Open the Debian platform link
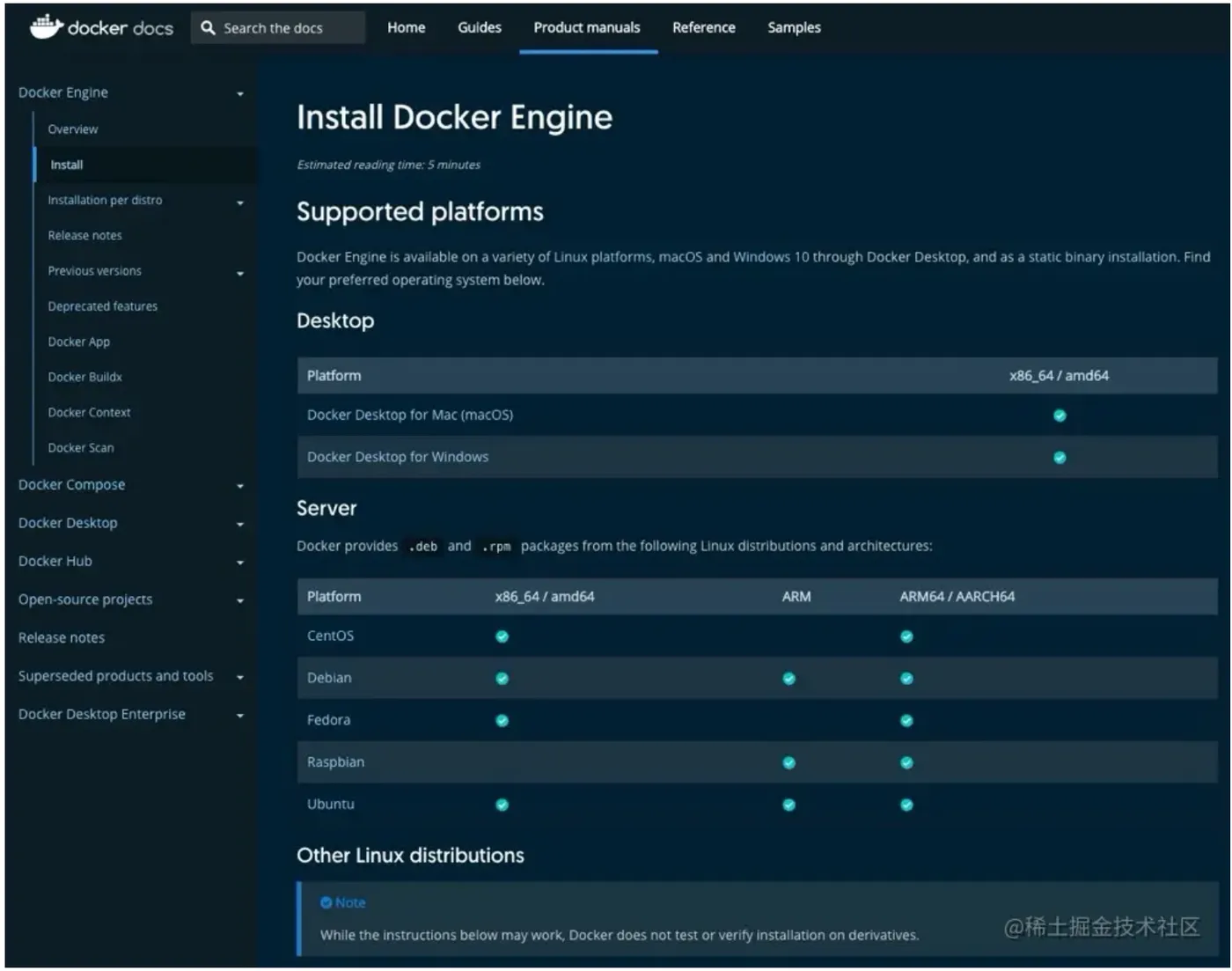 [329, 678]
